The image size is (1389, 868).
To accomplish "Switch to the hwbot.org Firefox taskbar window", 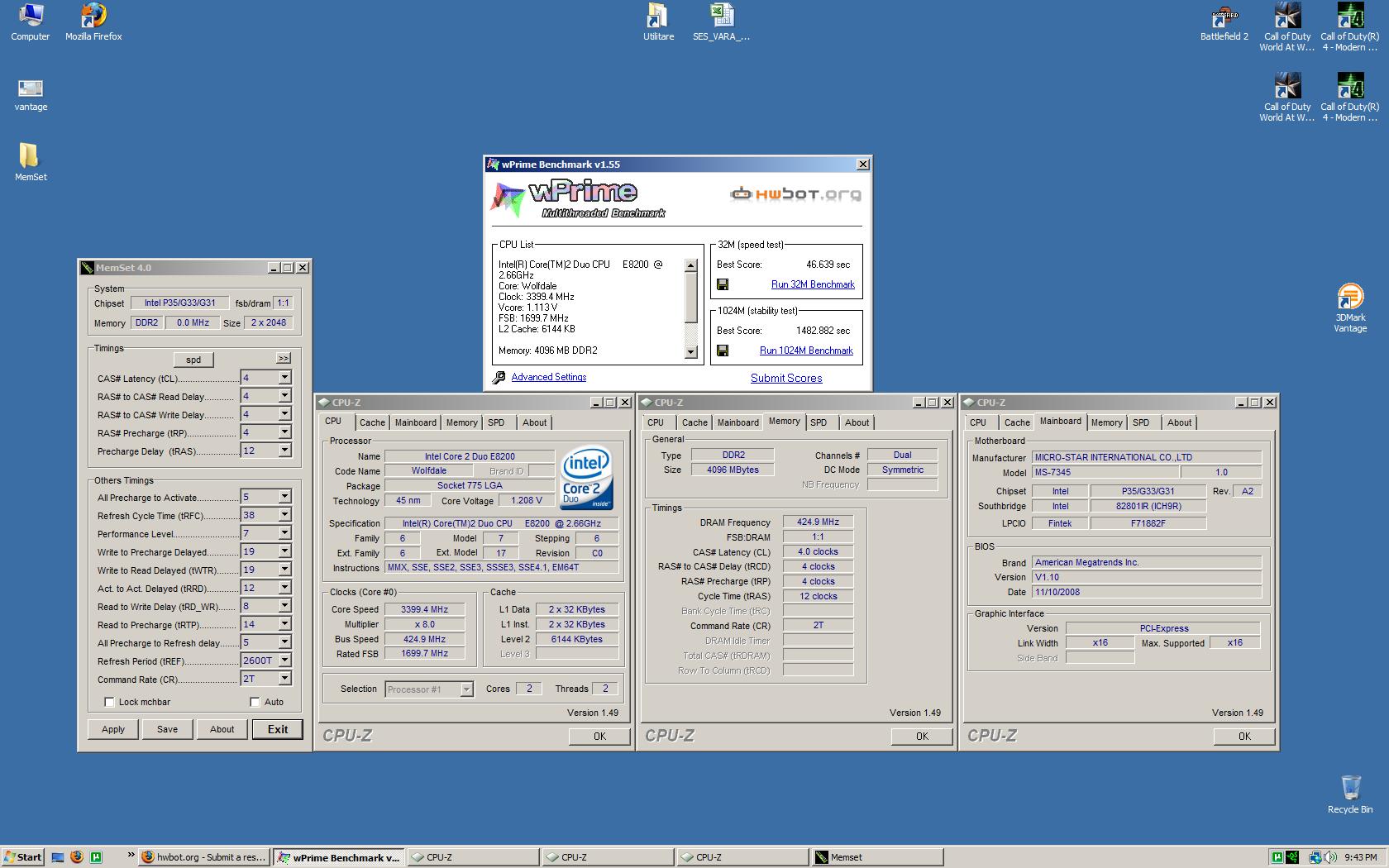I will click(x=203, y=857).
